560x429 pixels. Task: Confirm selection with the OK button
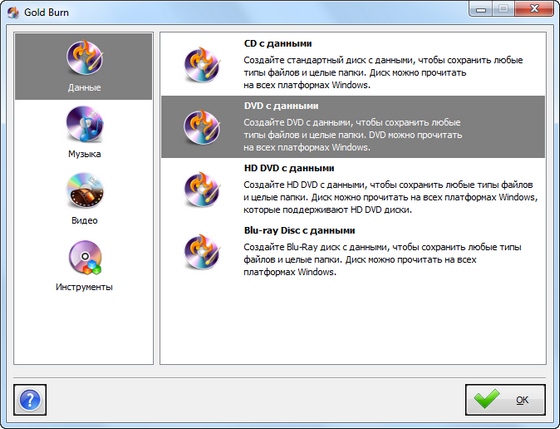pyautogui.click(x=505, y=400)
